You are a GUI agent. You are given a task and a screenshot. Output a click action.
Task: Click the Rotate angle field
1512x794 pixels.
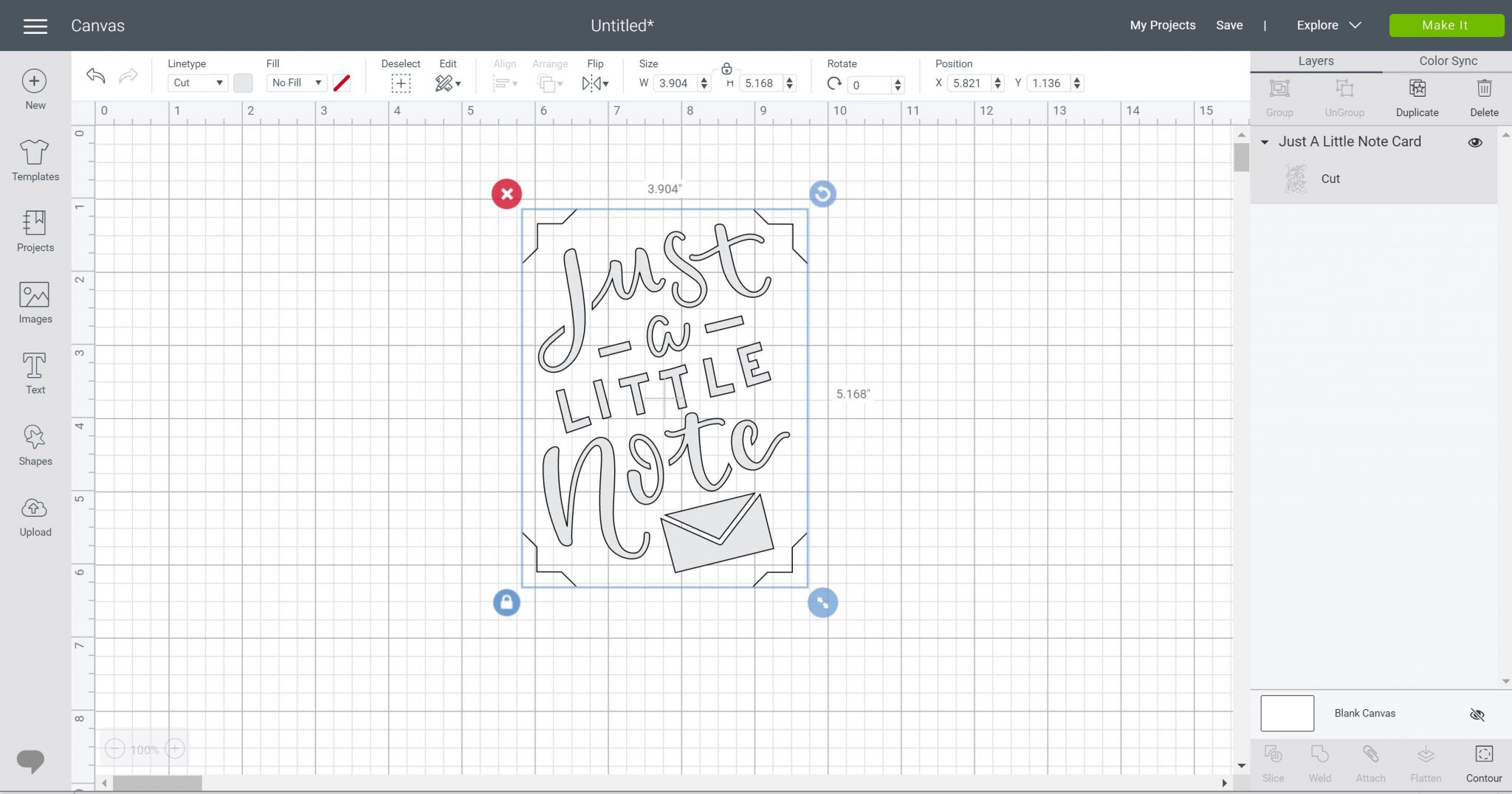coord(870,85)
